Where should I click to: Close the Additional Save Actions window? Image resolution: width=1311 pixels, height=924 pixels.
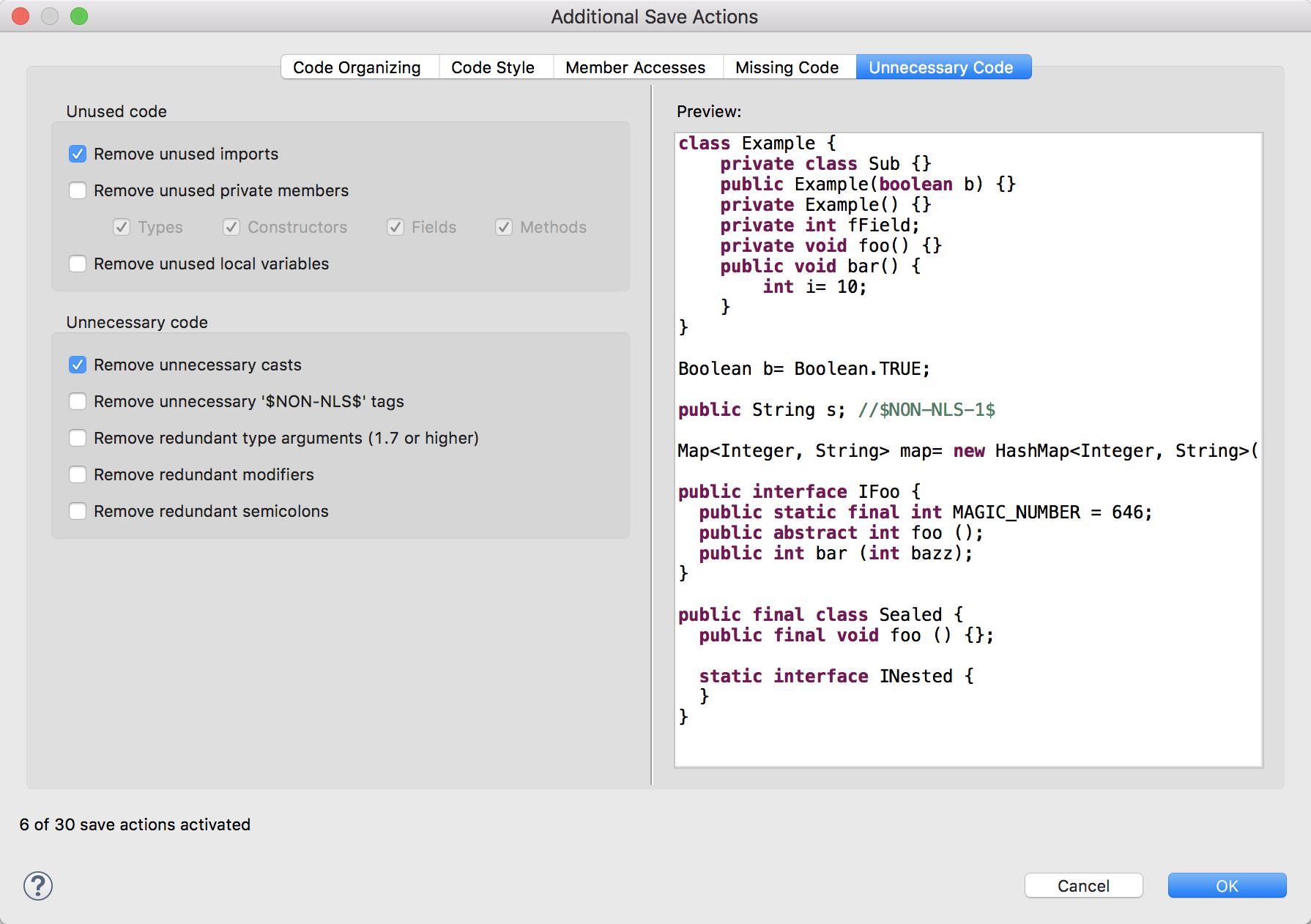point(21,16)
